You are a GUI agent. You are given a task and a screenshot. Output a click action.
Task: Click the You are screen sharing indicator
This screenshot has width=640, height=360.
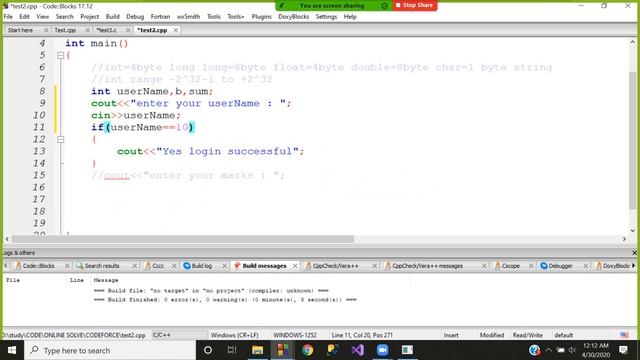(x=332, y=6)
